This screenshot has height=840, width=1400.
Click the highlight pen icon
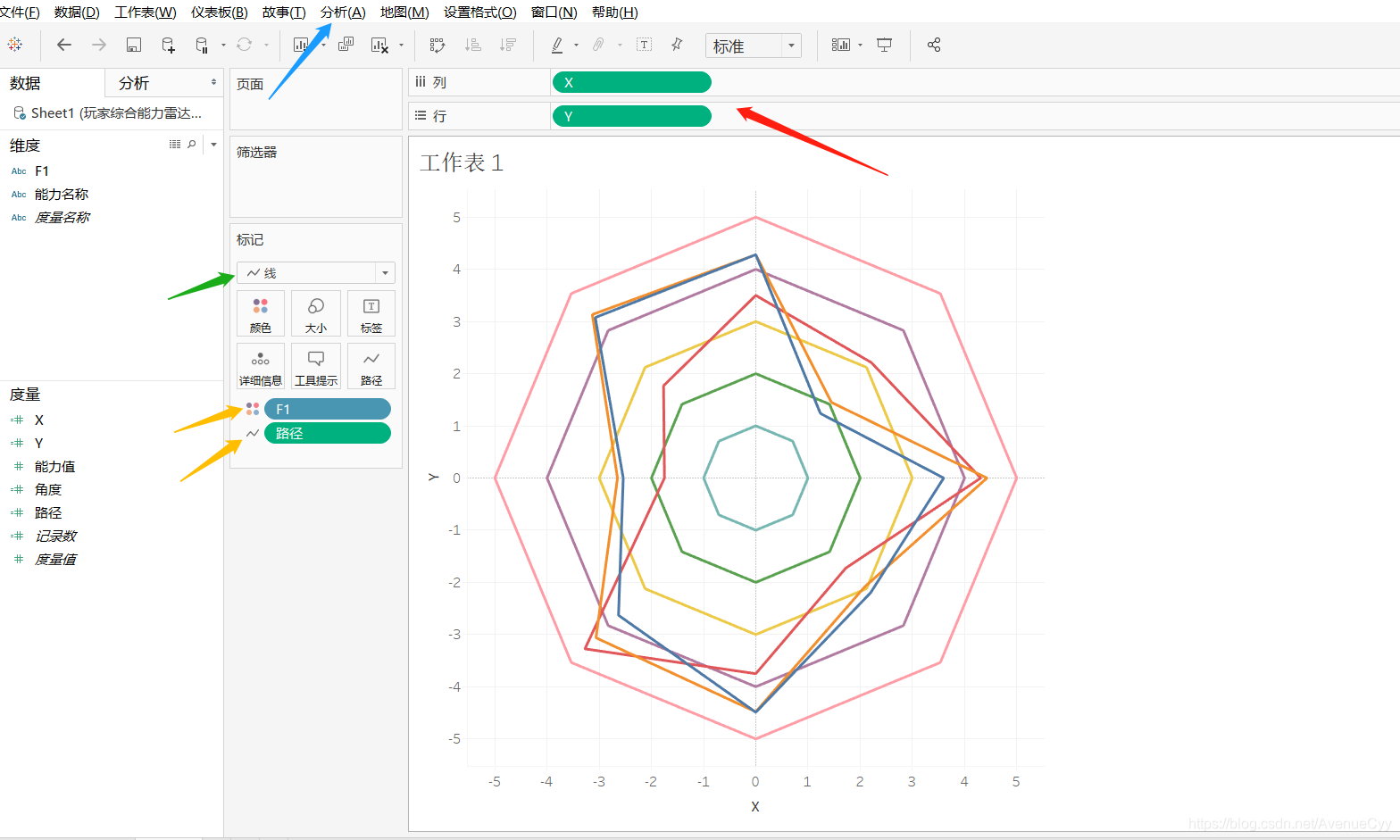click(557, 45)
